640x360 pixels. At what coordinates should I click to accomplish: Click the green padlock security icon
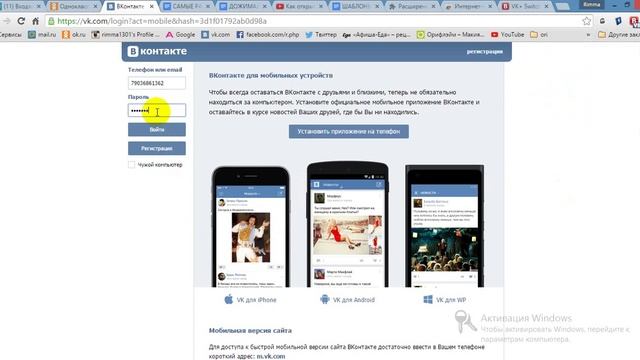pos(51,21)
